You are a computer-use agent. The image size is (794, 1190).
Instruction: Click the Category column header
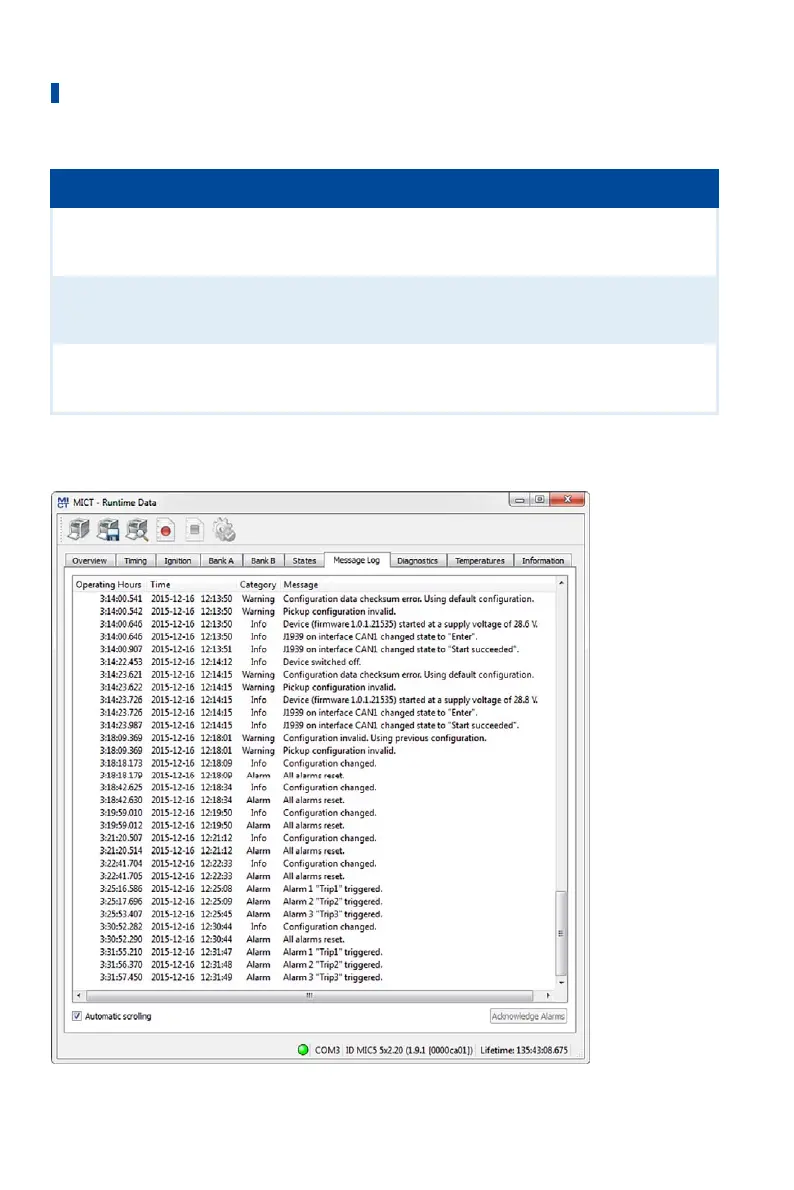258,584
